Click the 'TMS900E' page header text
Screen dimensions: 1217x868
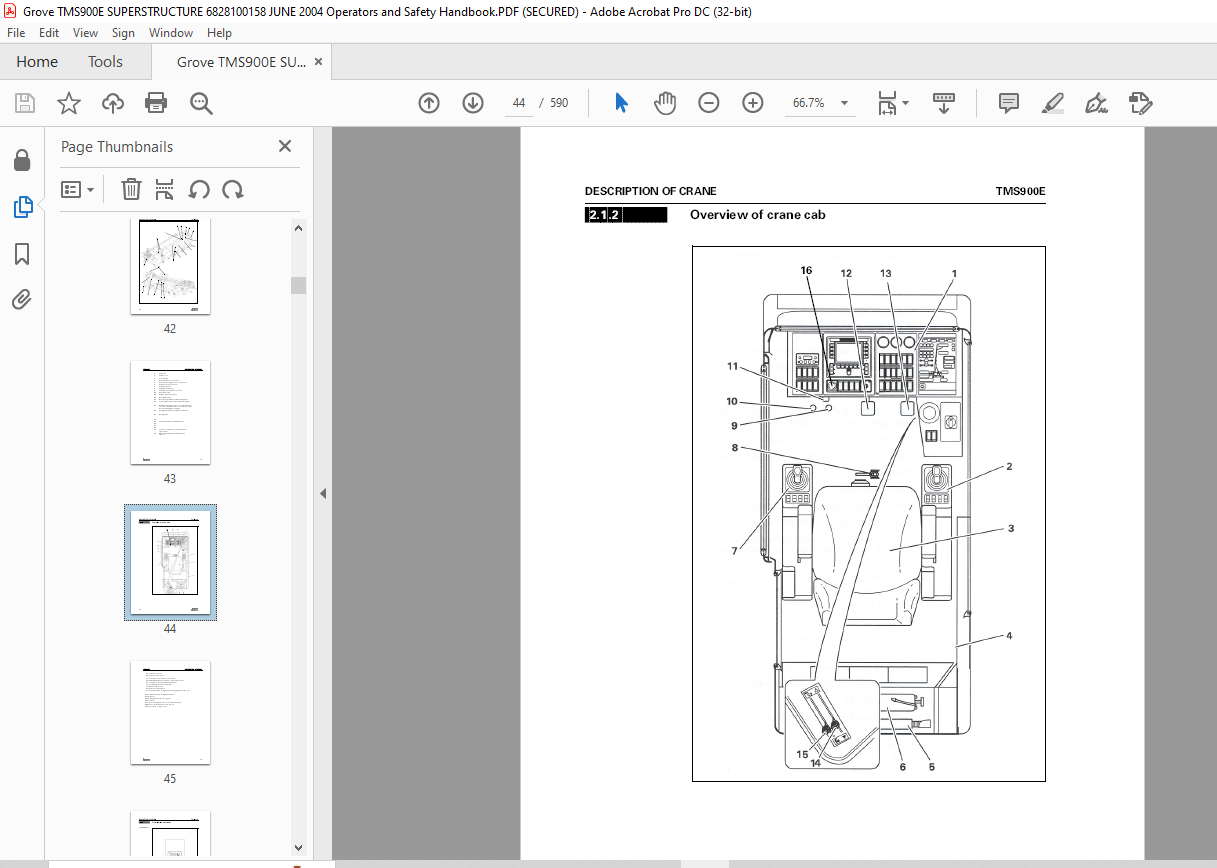[1020, 191]
